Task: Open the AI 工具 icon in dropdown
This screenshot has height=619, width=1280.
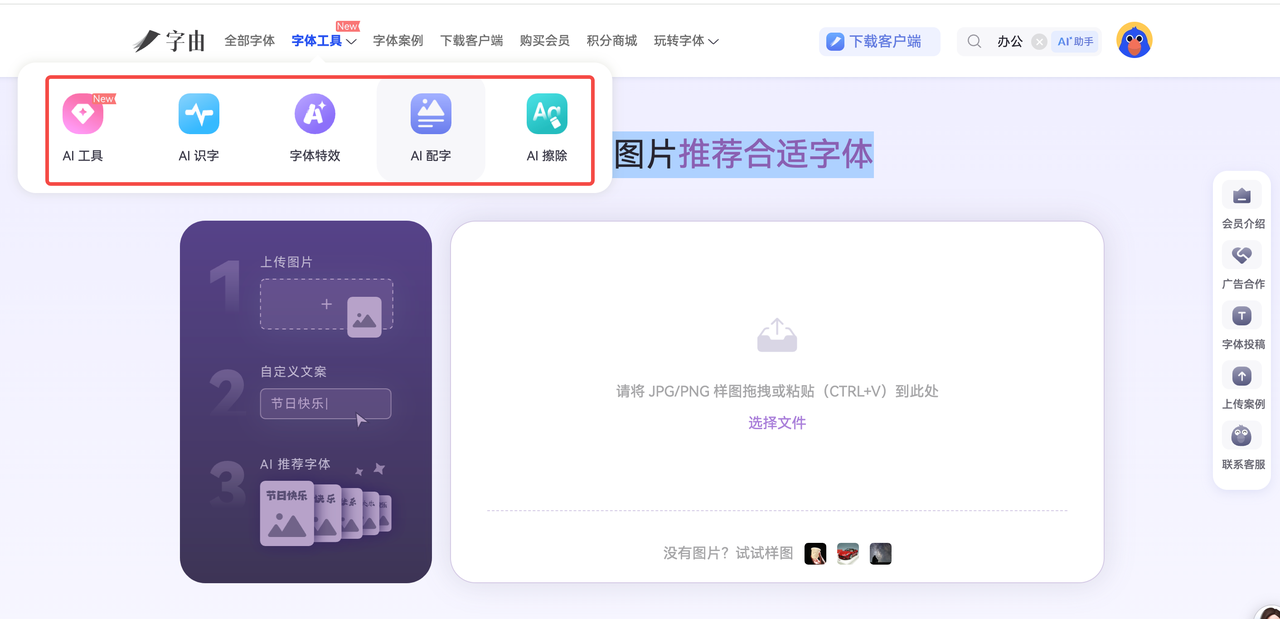Action: pos(83,114)
